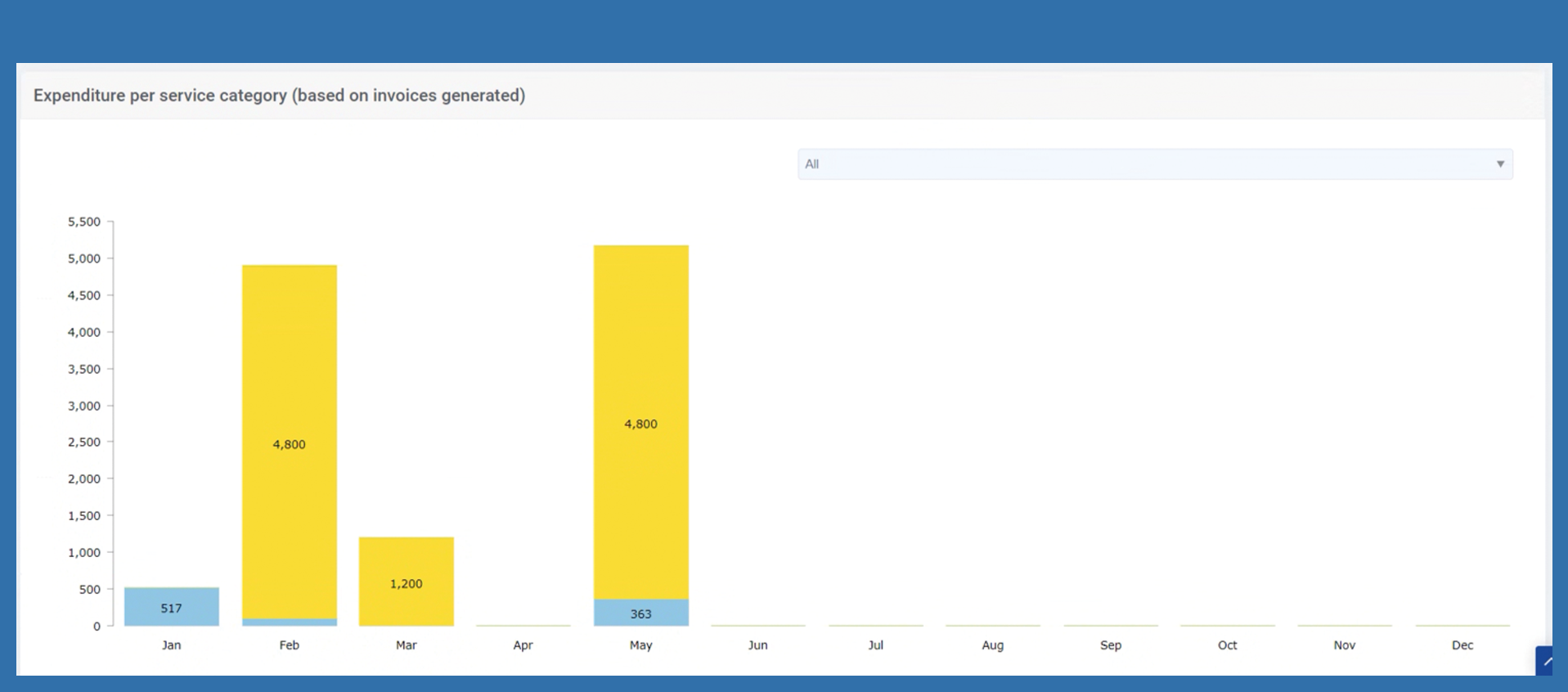Click the 'Oct' x-axis label

[x=1228, y=645]
